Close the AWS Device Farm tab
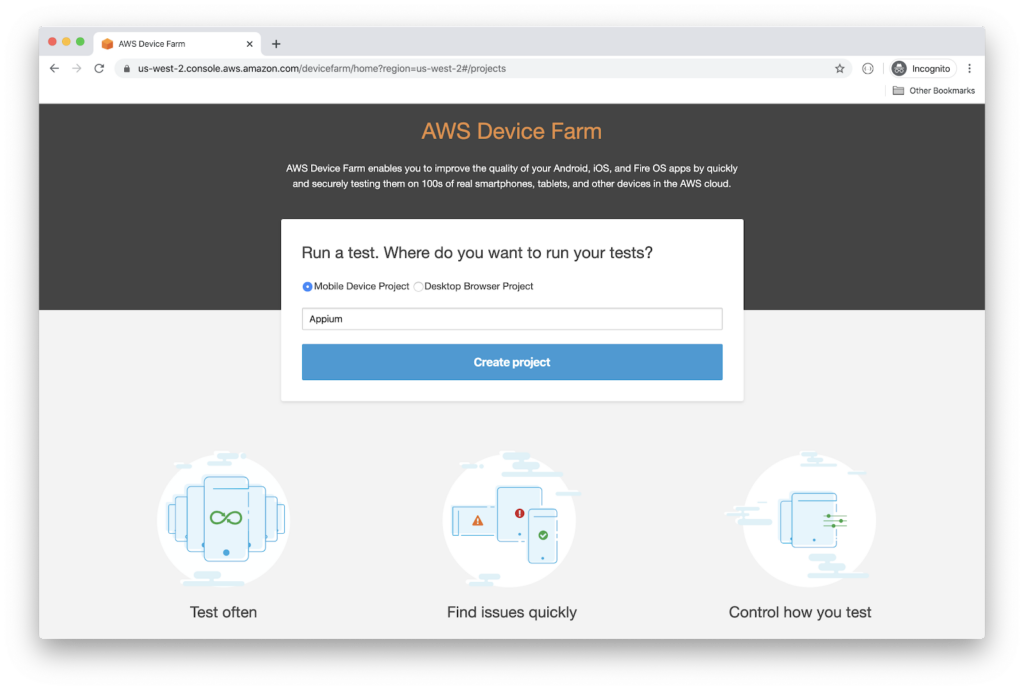Screen dimensions: 1024x690 pos(250,44)
